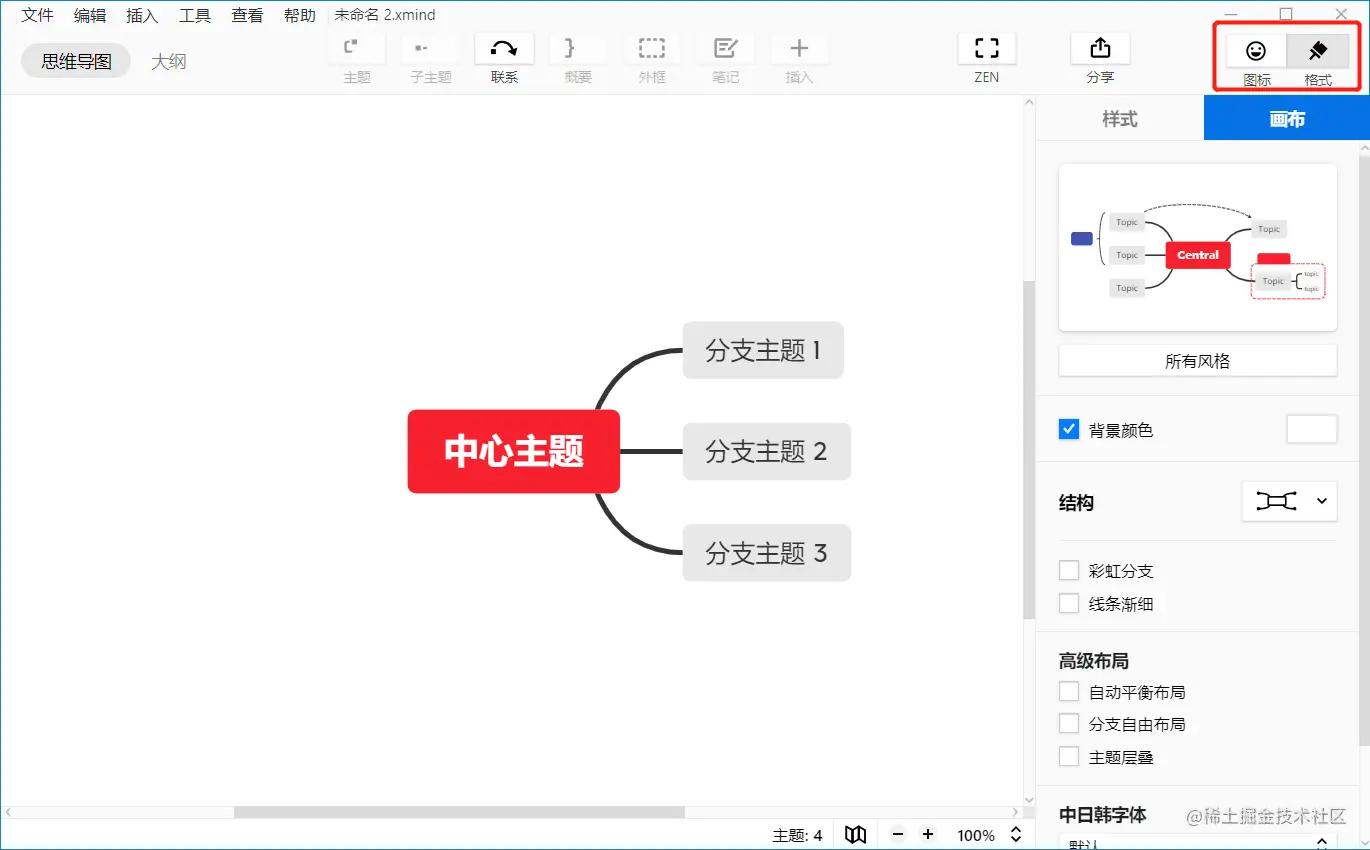Zoom out with the minus button

pos(898,835)
